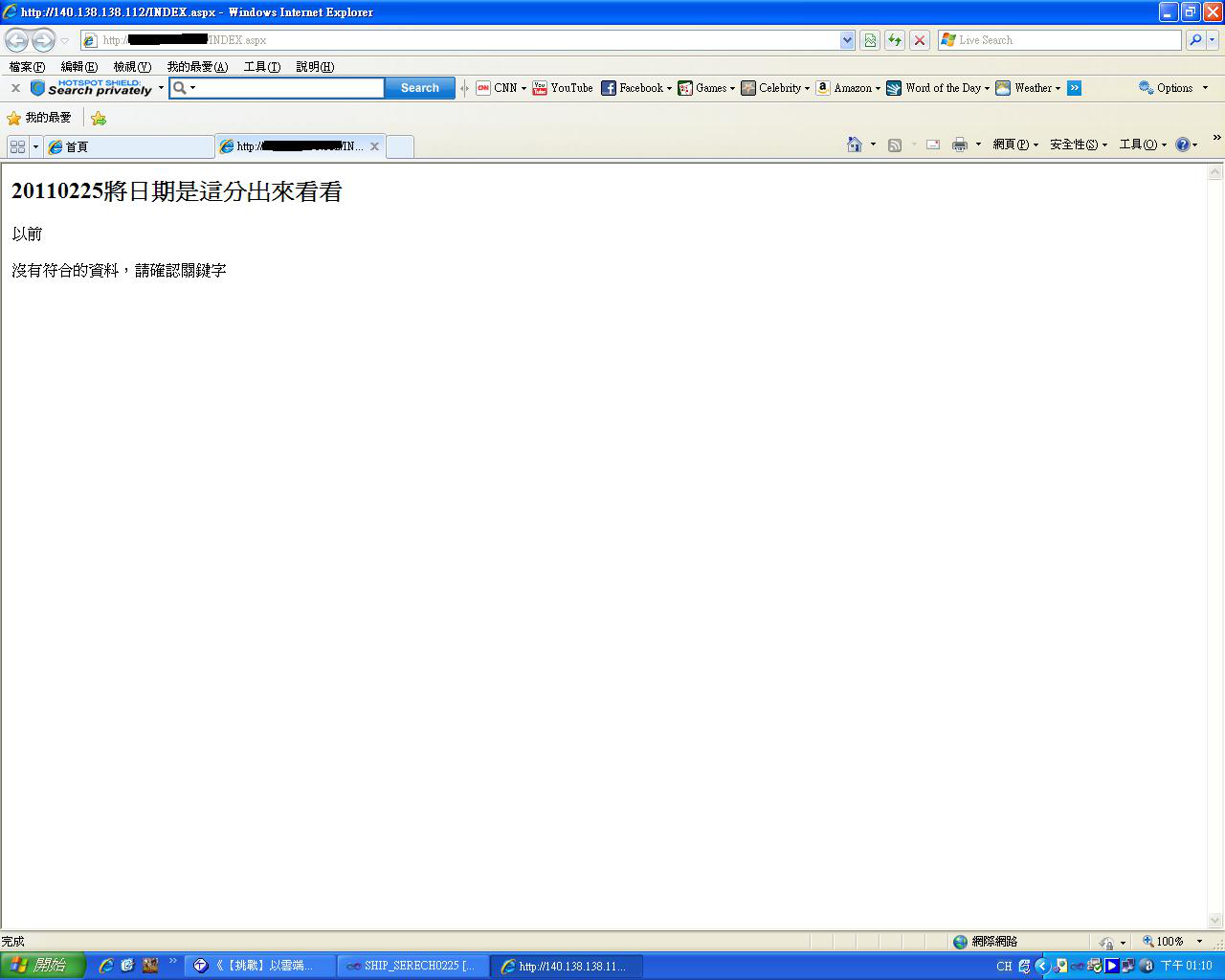Open the Facebook toolbar shortcut
This screenshot has height=980, width=1225.
coord(636,88)
